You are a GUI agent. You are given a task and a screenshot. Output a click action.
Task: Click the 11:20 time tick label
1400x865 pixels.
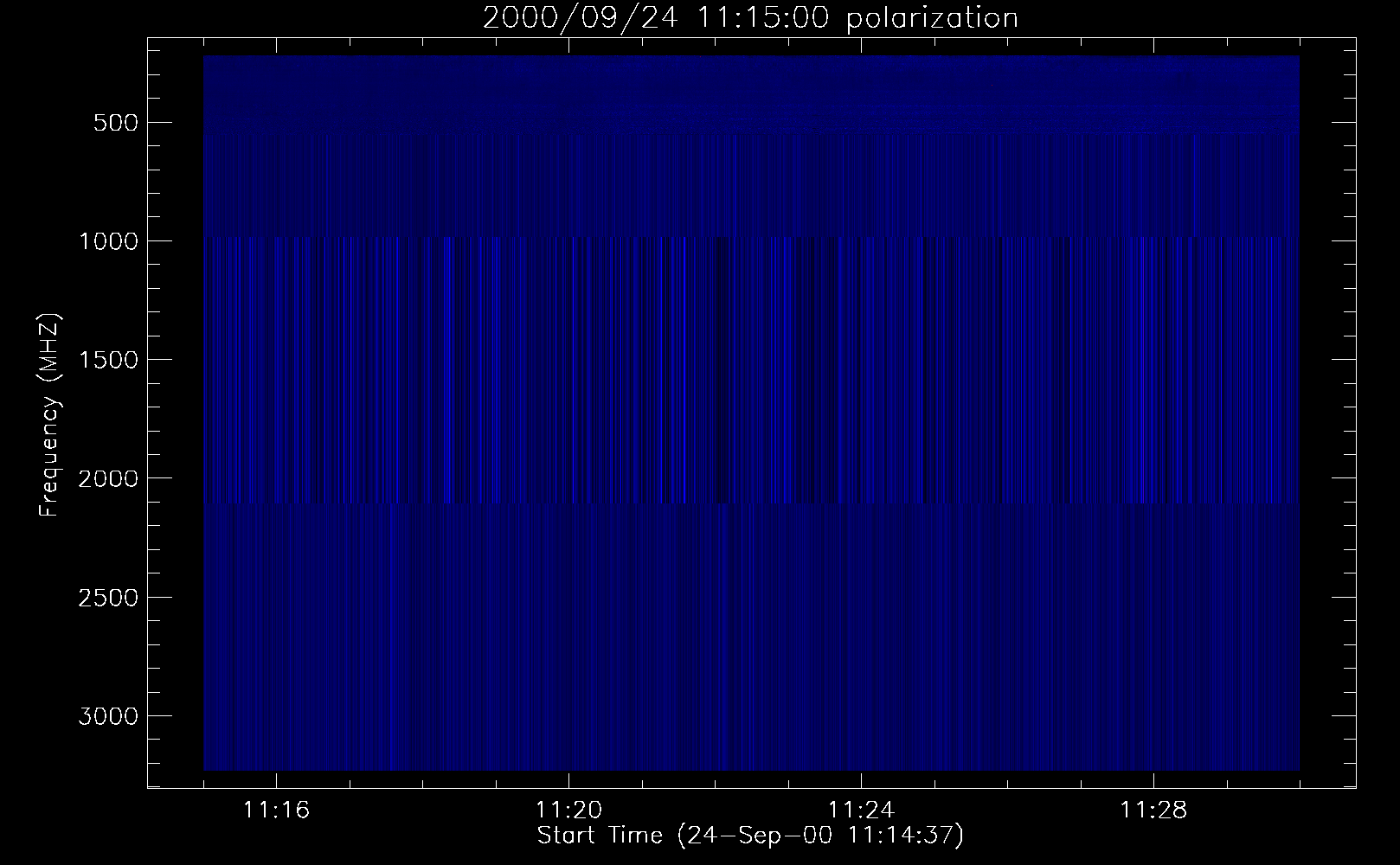pyautogui.click(x=569, y=811)
